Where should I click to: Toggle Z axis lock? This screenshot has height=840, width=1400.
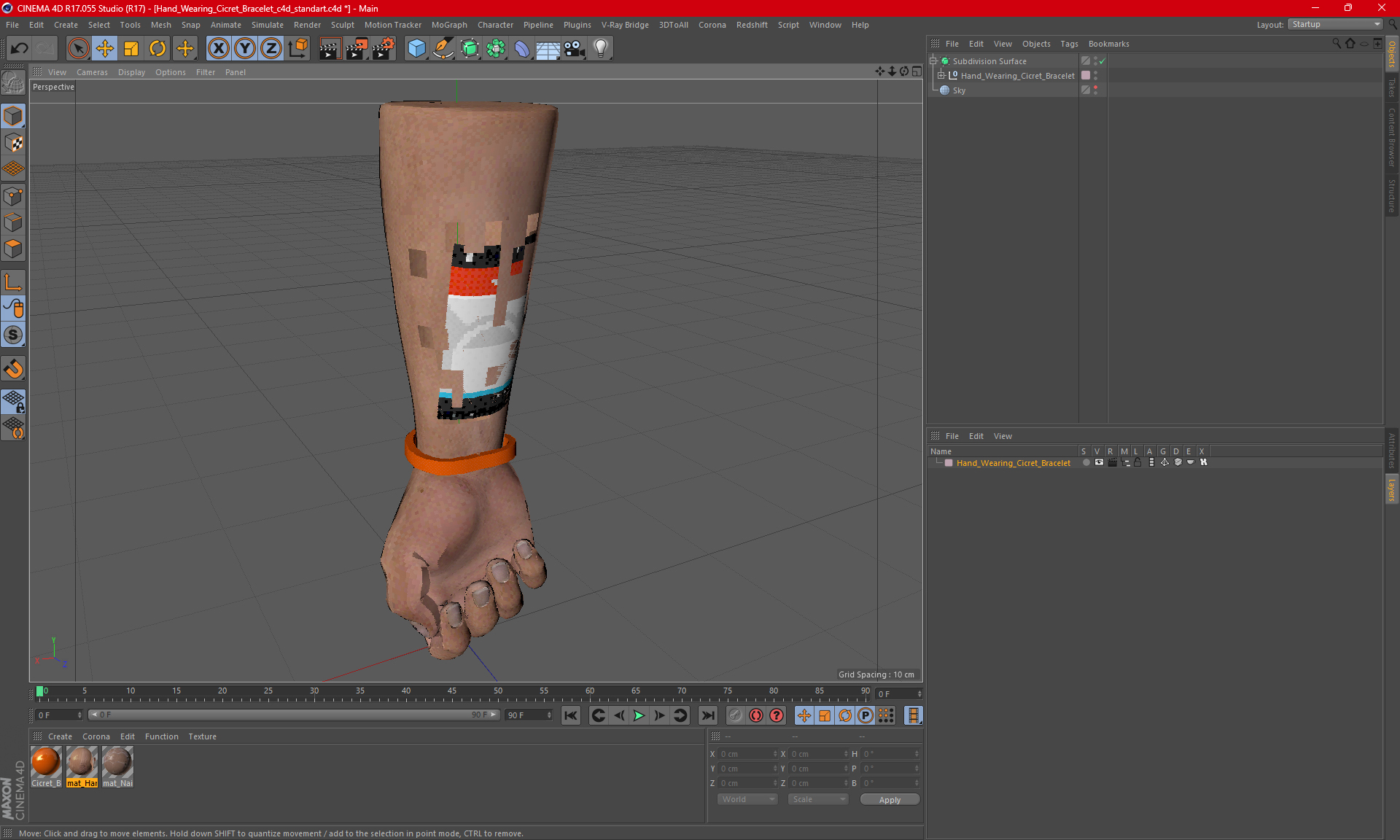click(271, 49)
